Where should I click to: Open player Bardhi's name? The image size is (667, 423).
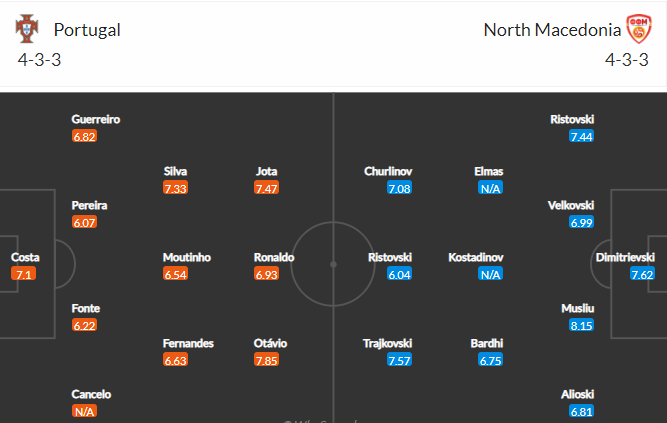[487, 343]
